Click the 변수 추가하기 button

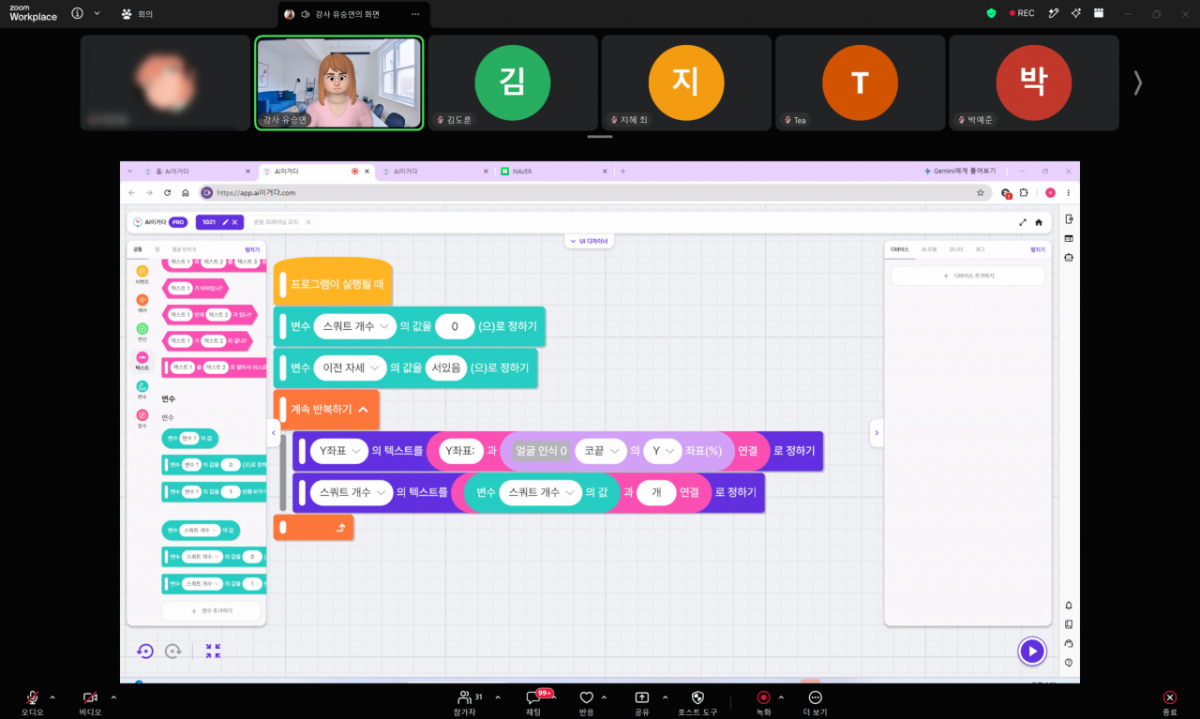(211, 610)
